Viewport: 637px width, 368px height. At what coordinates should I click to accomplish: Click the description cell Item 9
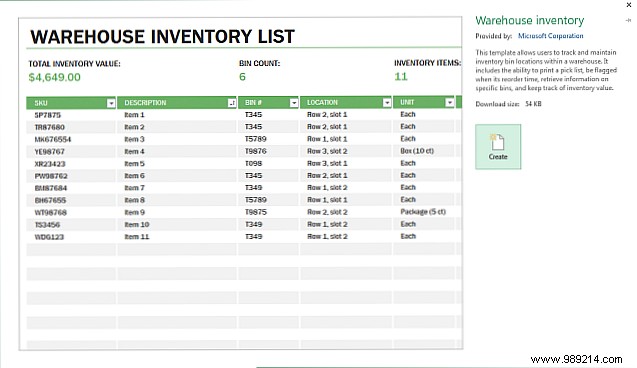tap(134, 212)
